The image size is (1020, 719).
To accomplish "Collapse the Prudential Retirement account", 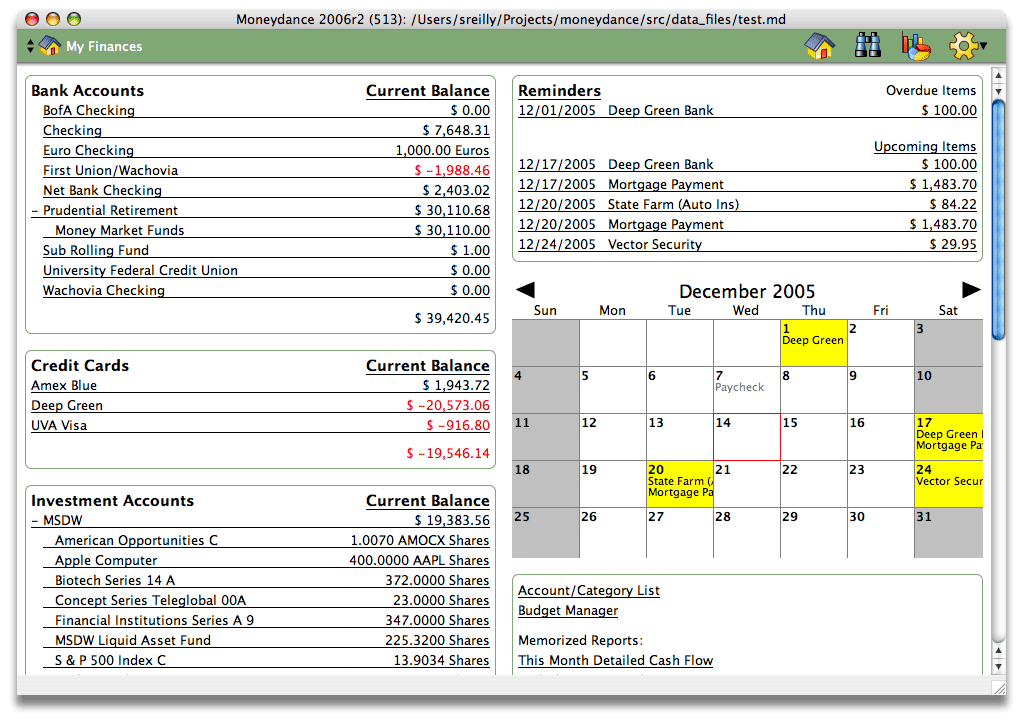I will tap(34, 211).
